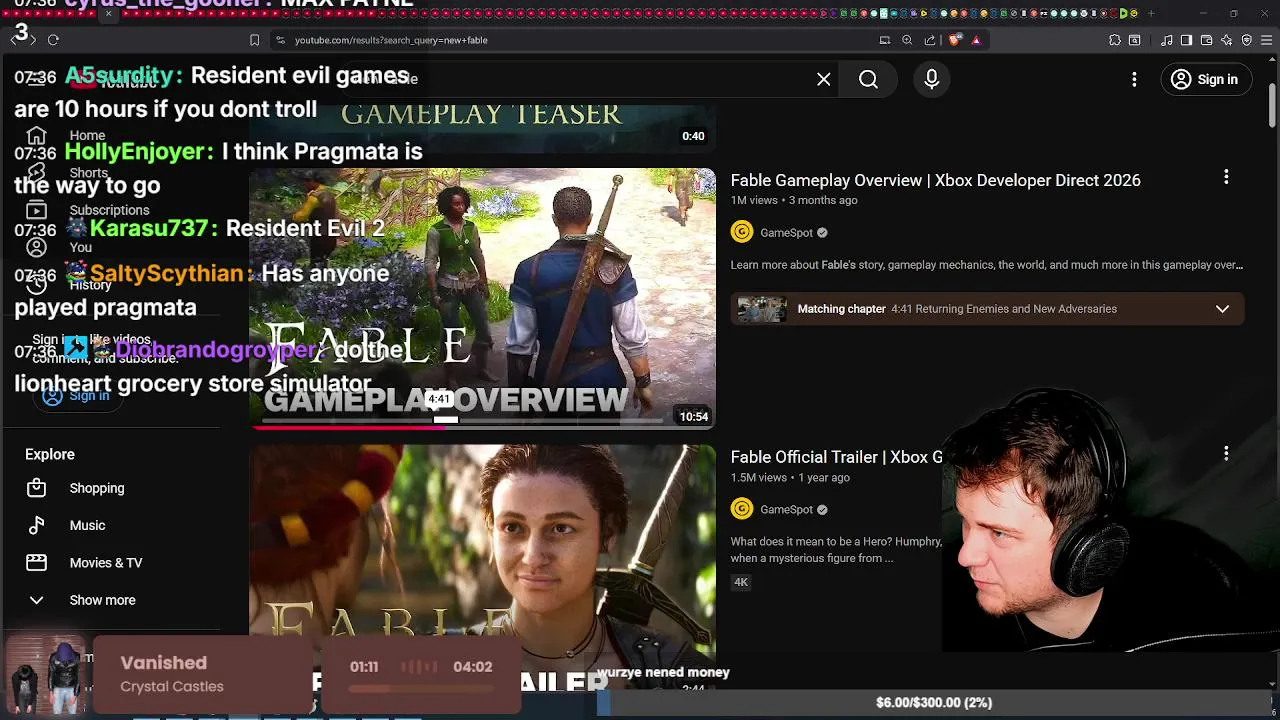Screen dimensions: 1280x720
Task: Go to Home in YouTube sidebar
Action: [x=87, y=135]
